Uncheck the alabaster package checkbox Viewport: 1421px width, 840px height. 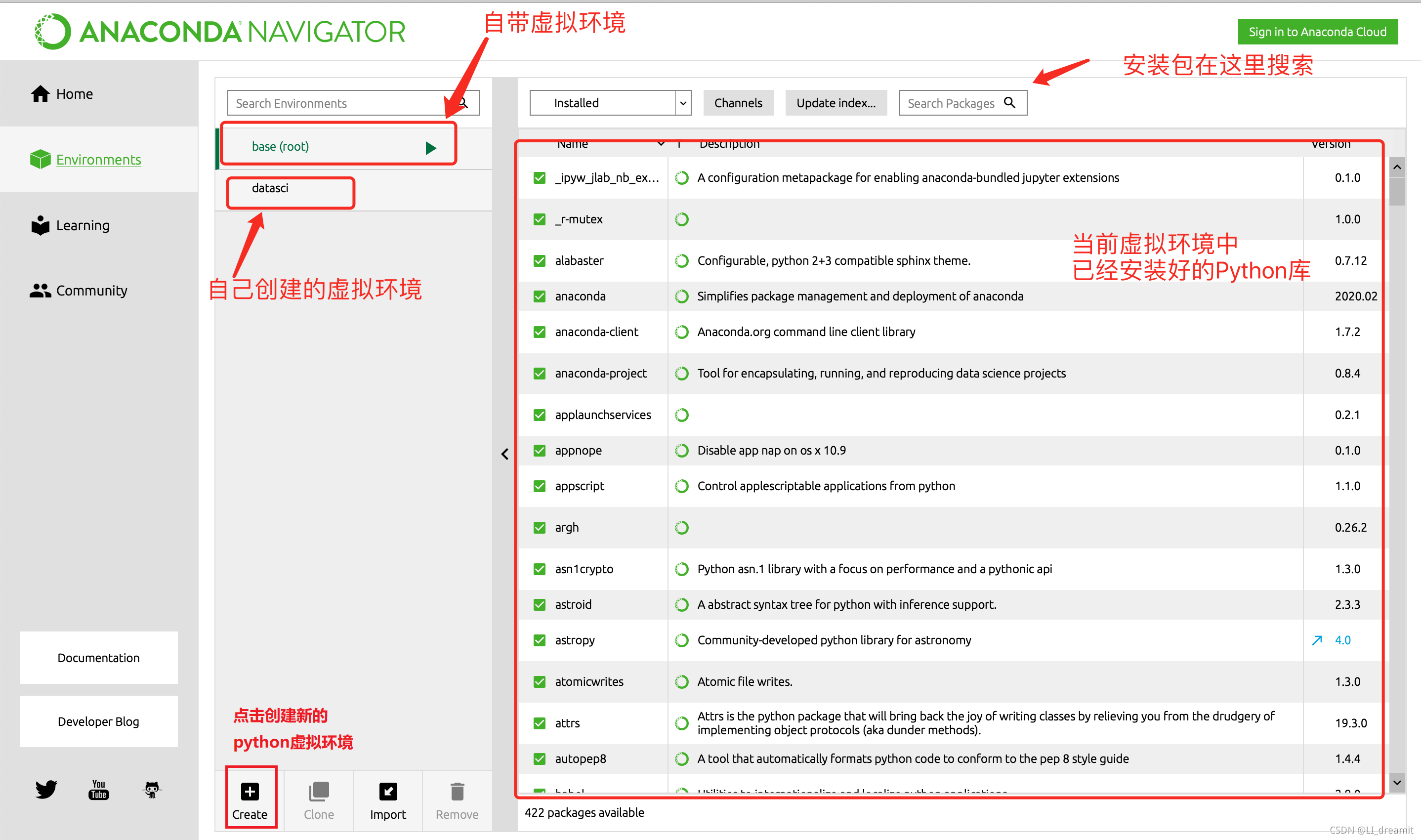(540, 261)
